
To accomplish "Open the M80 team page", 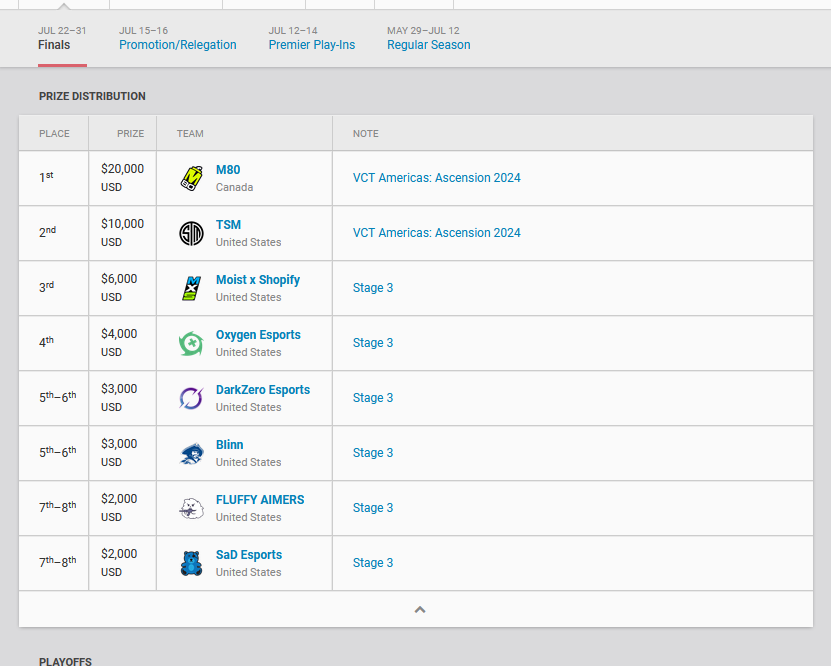I will [x=228, y=170].
